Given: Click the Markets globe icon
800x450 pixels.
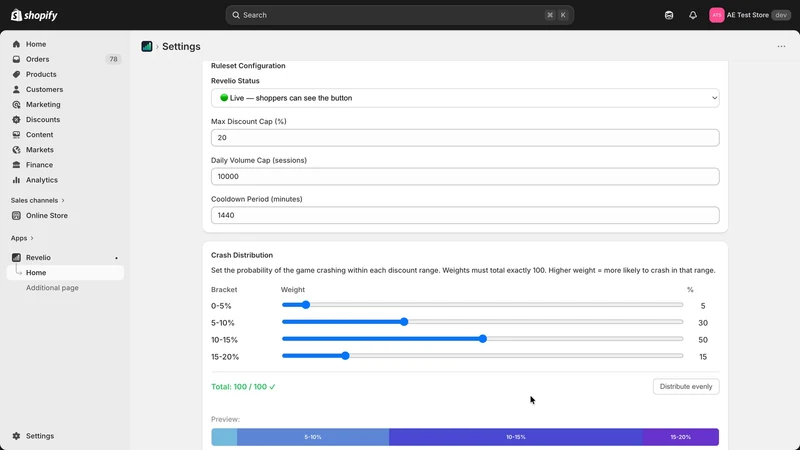Looking at the screenshot, I should click(16, 150).
